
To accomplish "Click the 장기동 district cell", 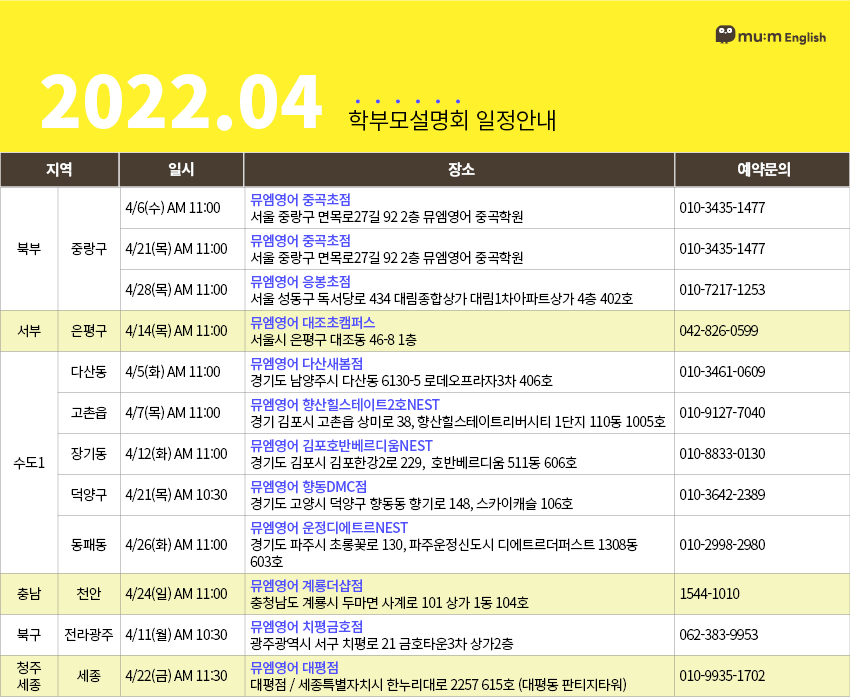I will click(89, 454).
